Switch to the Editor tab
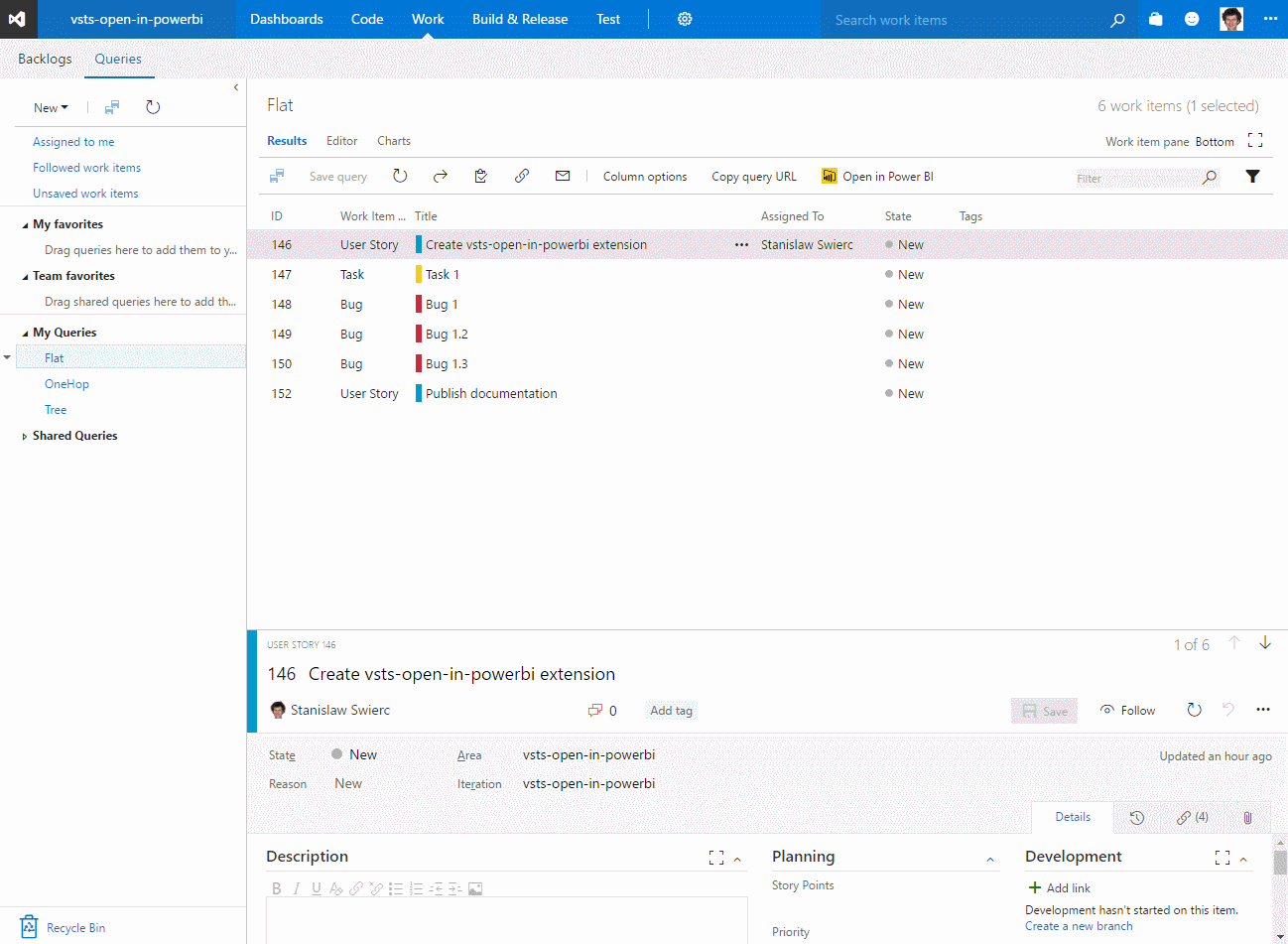Screen dimensions: 1288x944 pos(342,141)
